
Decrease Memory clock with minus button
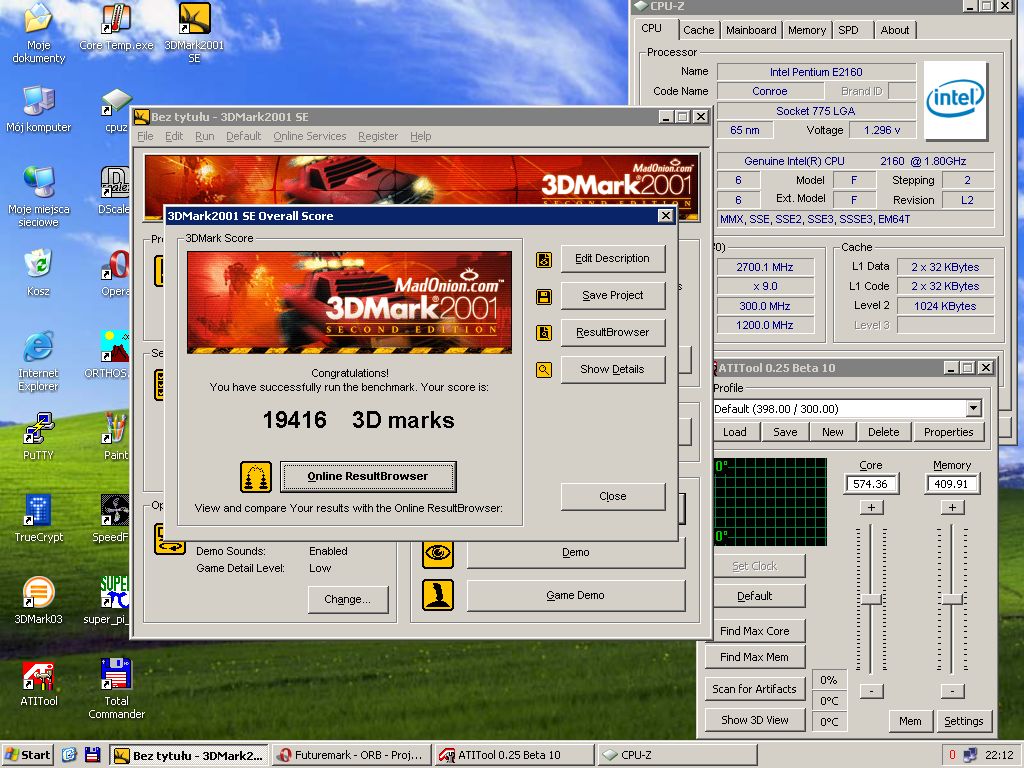point(953,691)
